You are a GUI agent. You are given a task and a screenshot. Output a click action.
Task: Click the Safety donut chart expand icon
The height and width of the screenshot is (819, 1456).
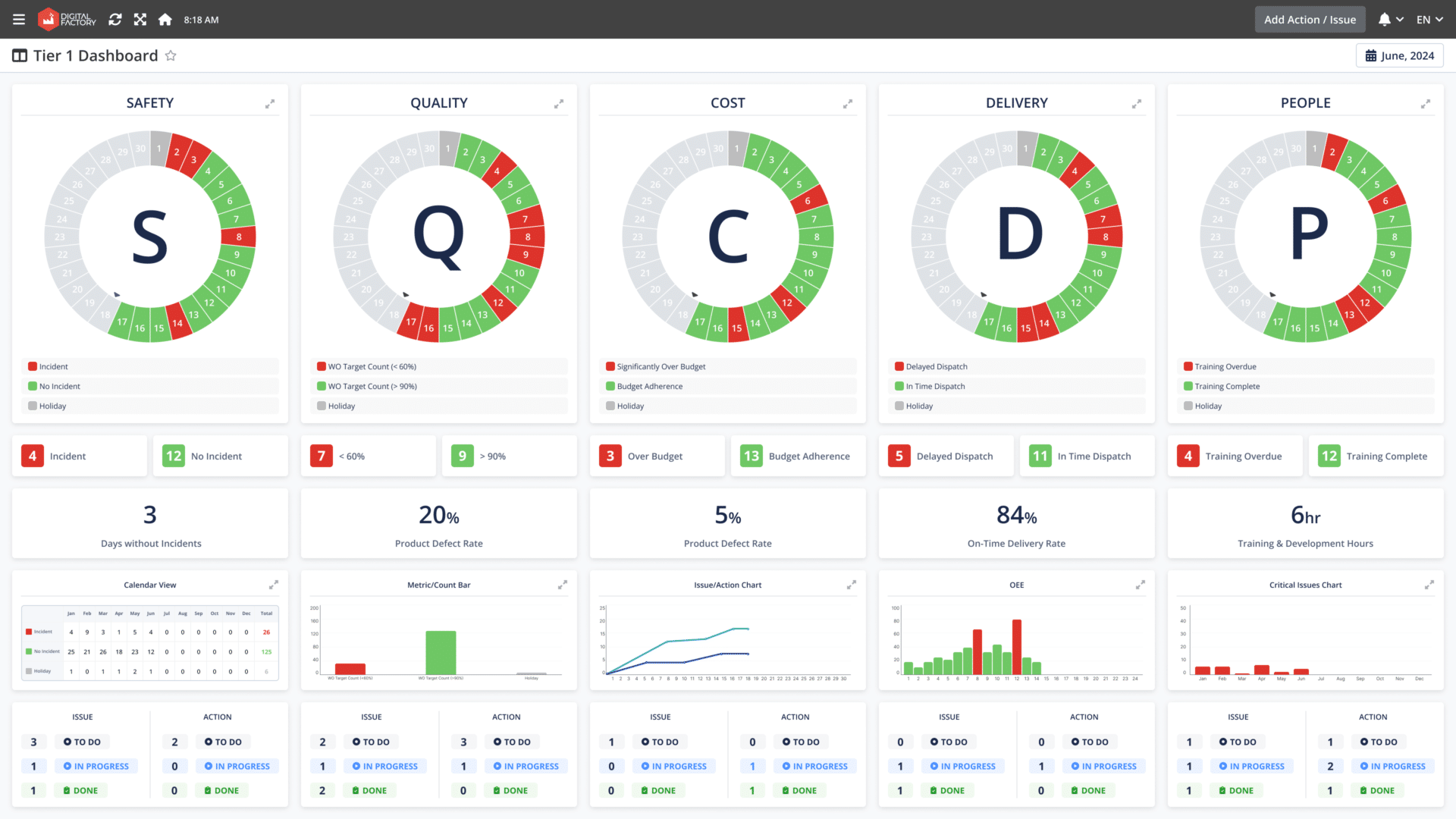click(x=270, y=104)
